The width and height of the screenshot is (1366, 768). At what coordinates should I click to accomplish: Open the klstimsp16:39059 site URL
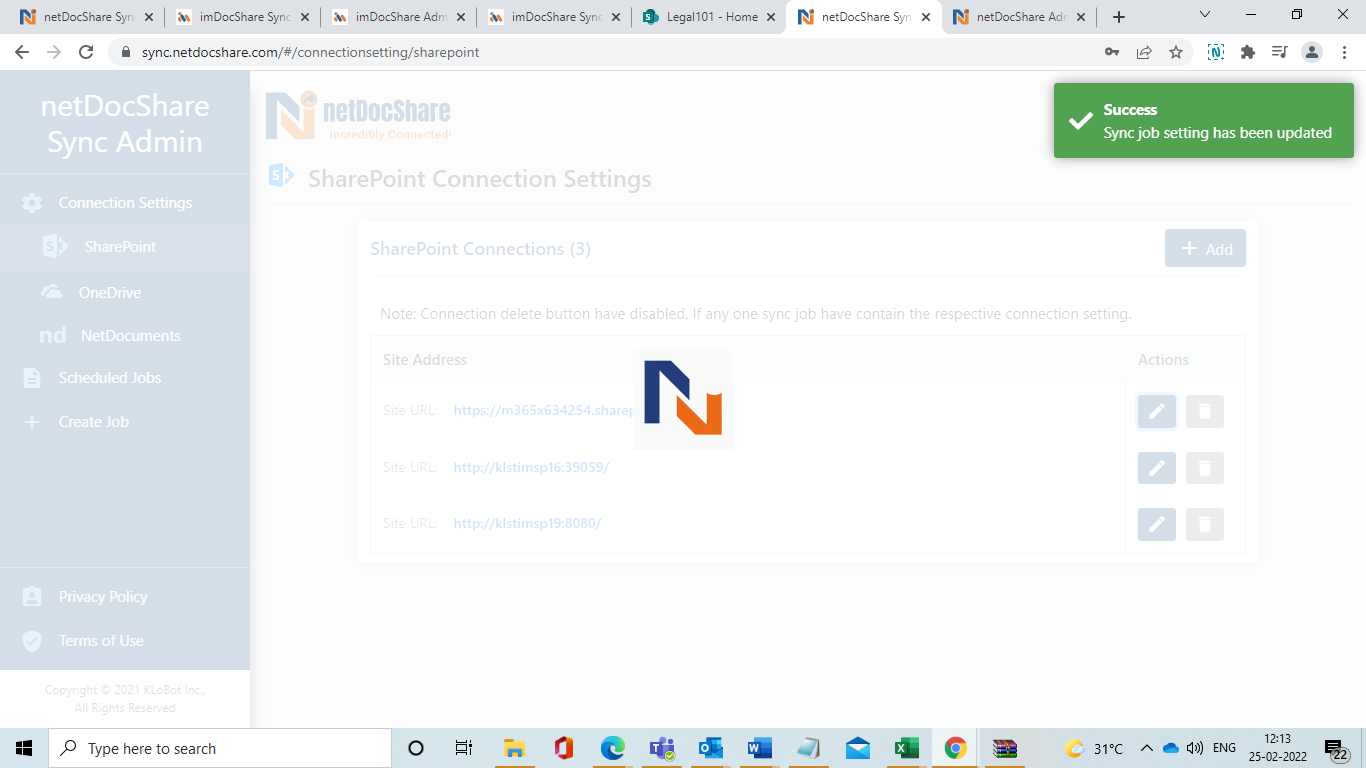click(x=531, y=467)
